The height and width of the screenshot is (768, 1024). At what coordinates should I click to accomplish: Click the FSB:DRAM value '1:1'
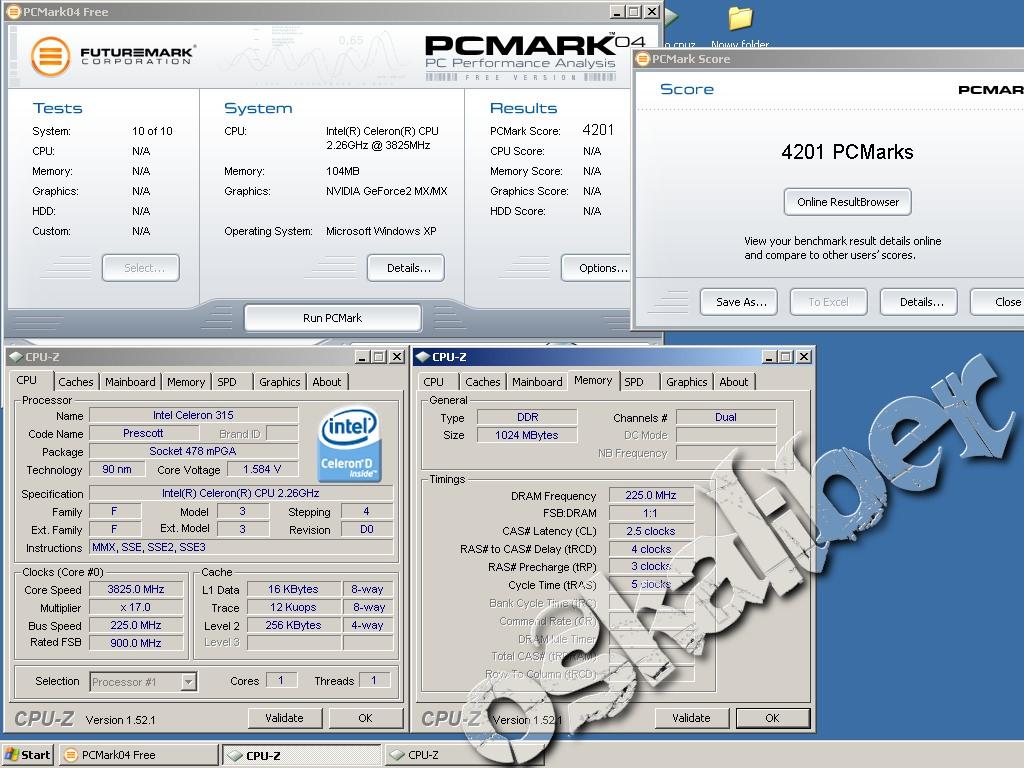coord(650,513)
